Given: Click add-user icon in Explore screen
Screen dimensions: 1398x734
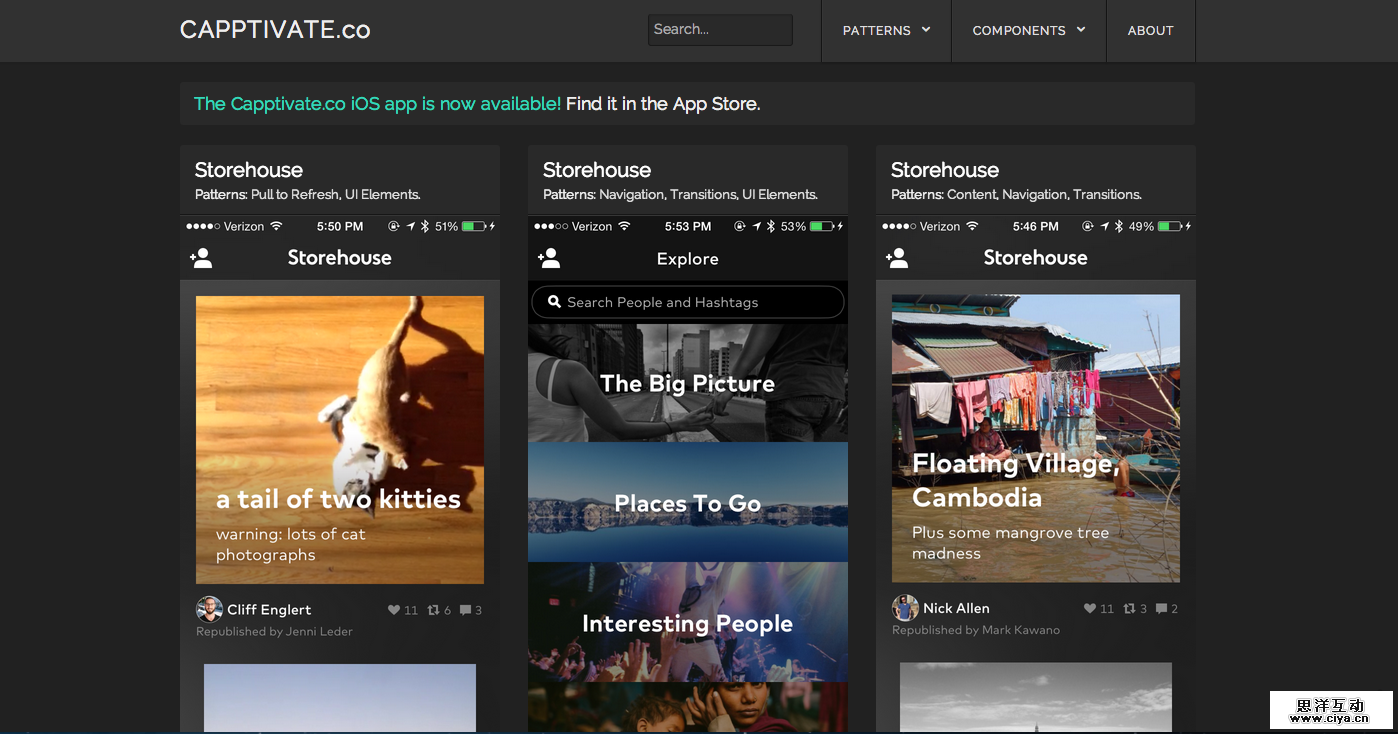Looking at the screenshot, I should pyautogui.click(x=549, y=258).
